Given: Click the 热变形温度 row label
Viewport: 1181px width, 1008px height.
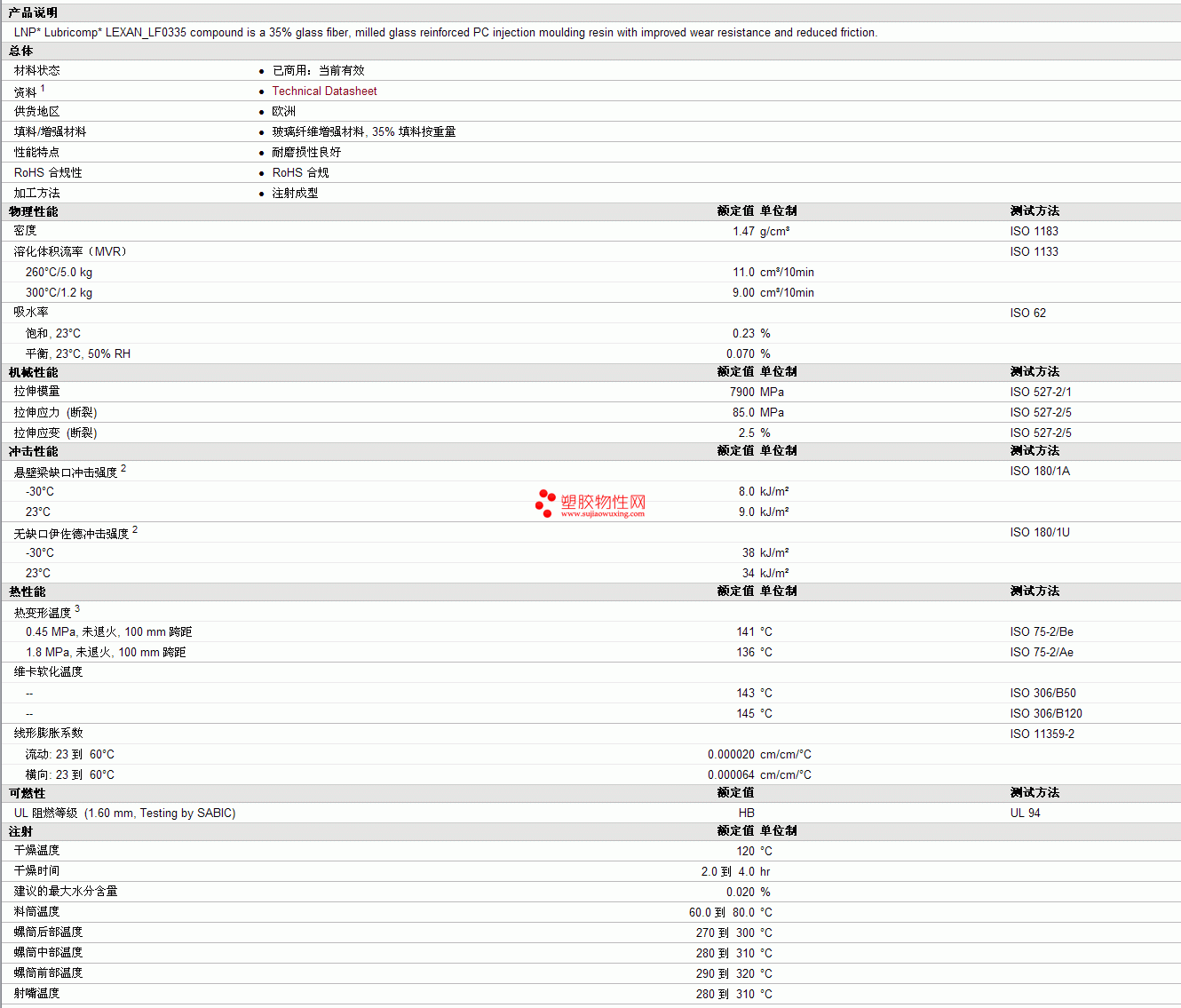Looking at the screenshot, I should click(43, 613).
